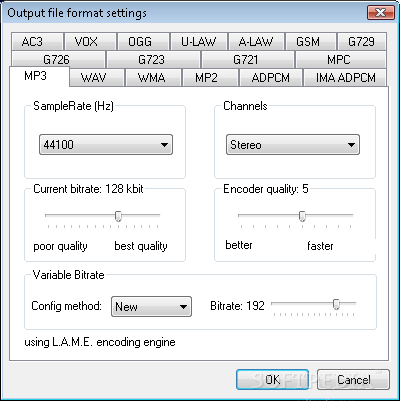Click the 'best quality' label
The image size is (400, 401).
coord(141,246)
